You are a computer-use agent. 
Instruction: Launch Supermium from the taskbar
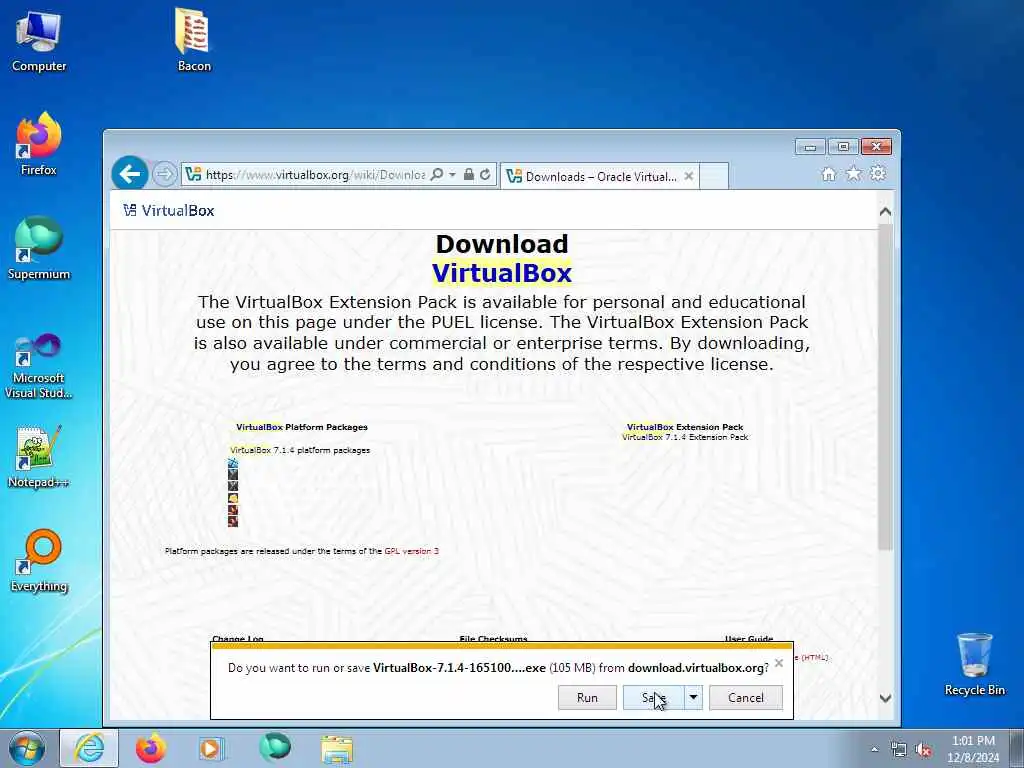(275, 748)
